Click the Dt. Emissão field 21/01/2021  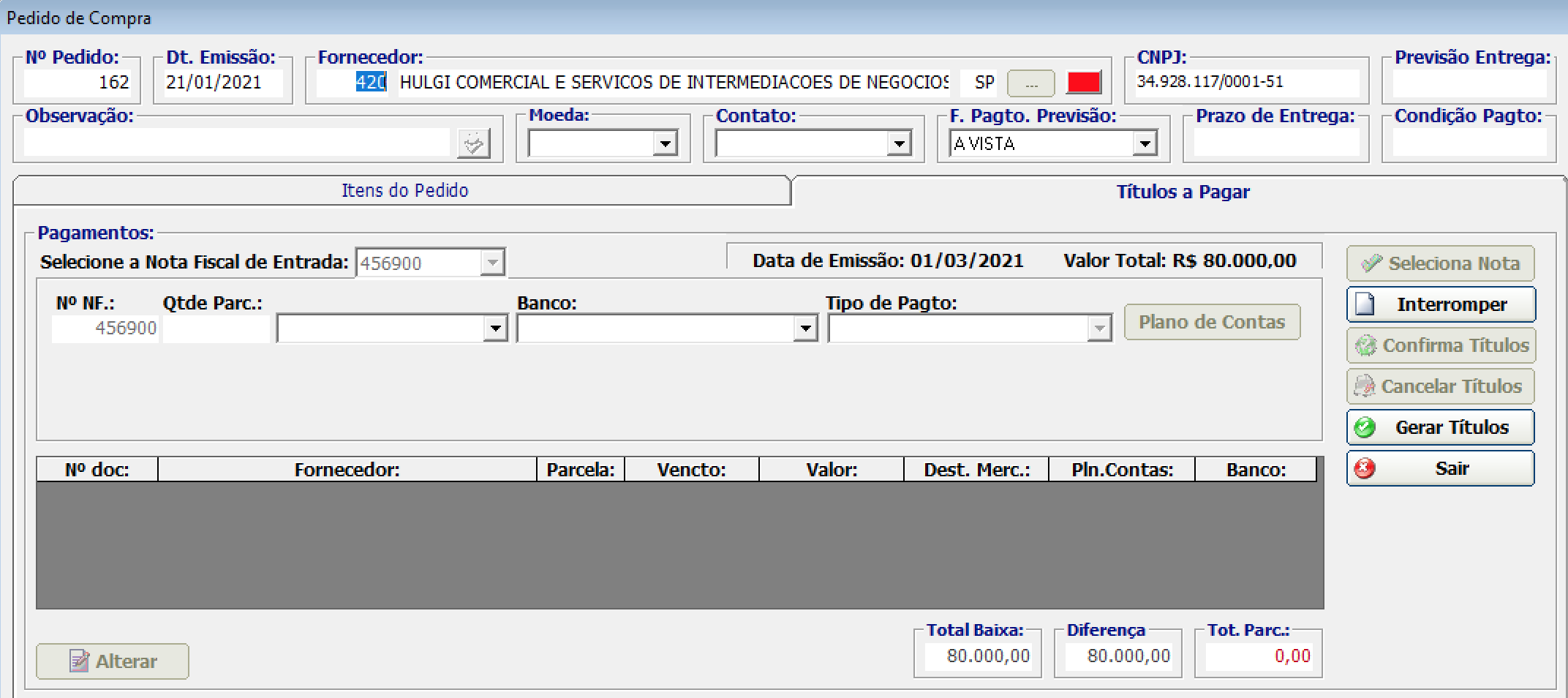coord(222,82)
